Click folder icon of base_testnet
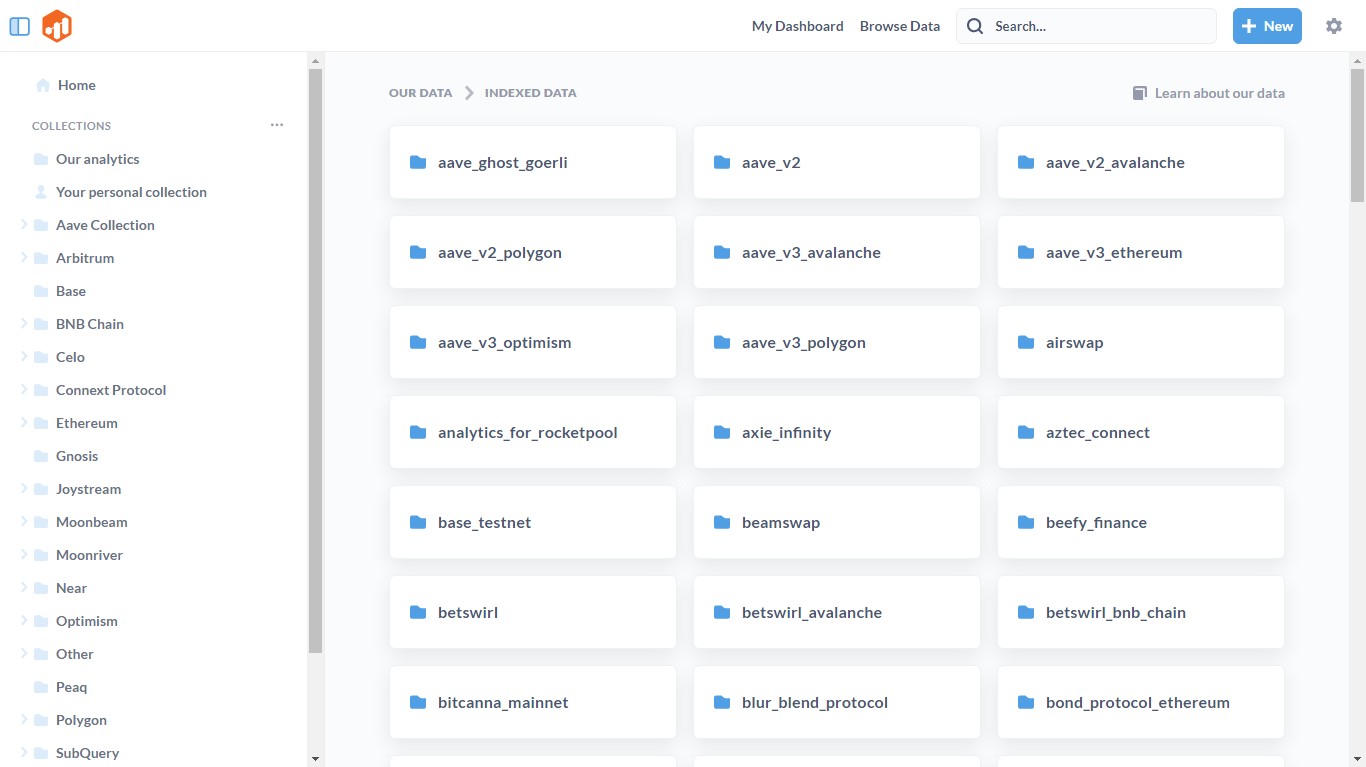1366x767 pixels. tap(418, 522)
